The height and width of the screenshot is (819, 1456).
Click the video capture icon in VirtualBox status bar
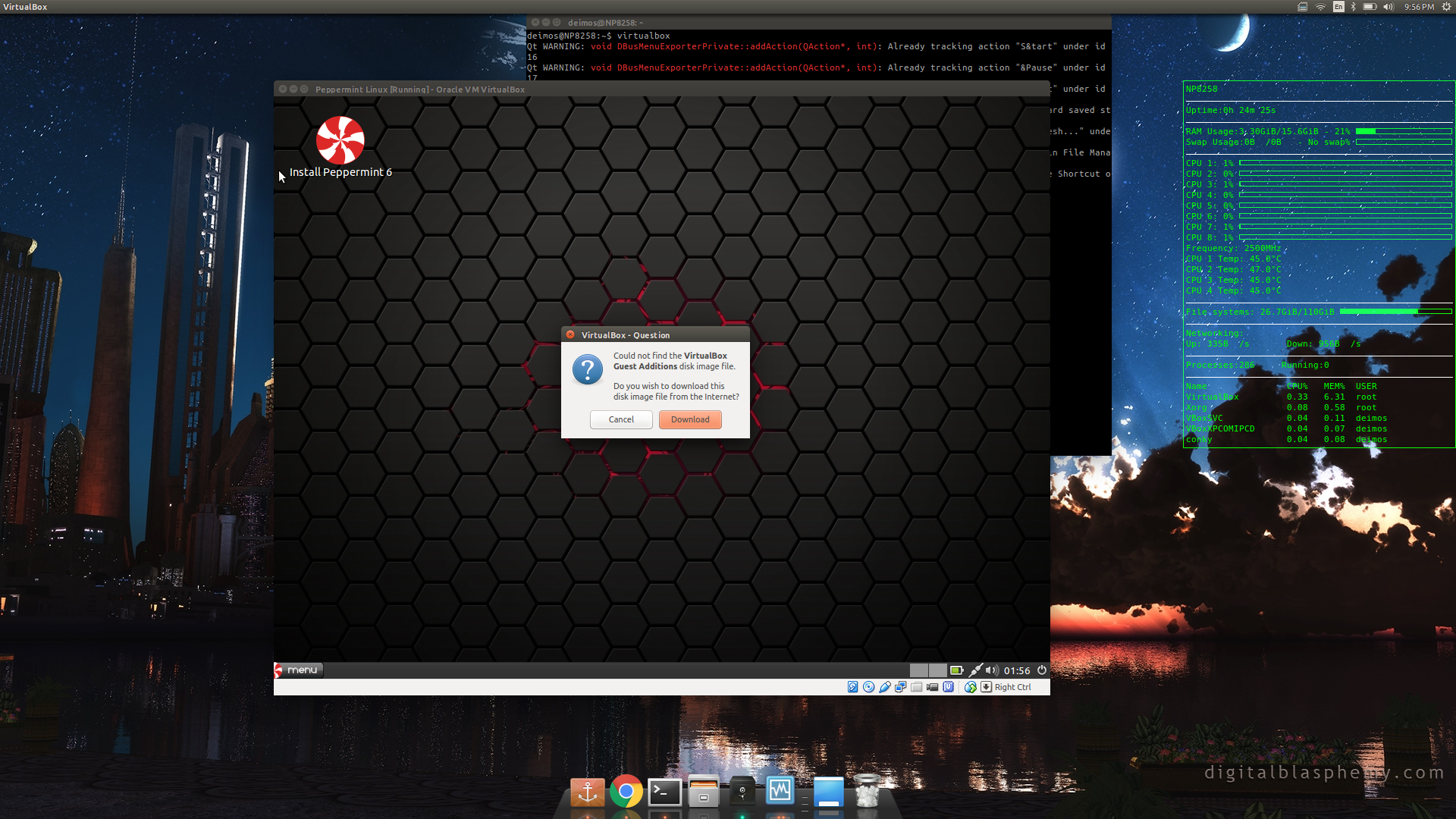[932, 687]
